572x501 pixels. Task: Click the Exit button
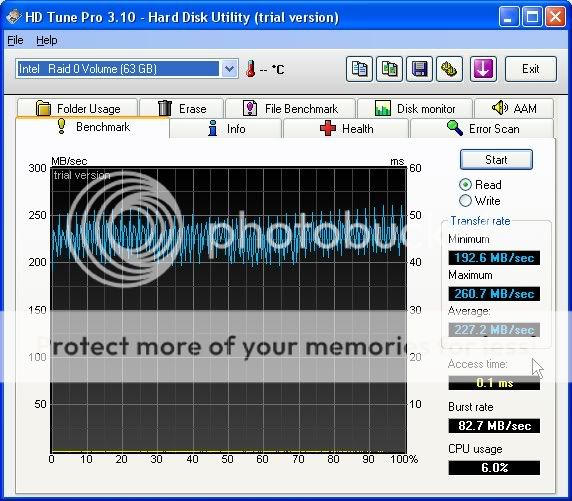coord(531,69)
